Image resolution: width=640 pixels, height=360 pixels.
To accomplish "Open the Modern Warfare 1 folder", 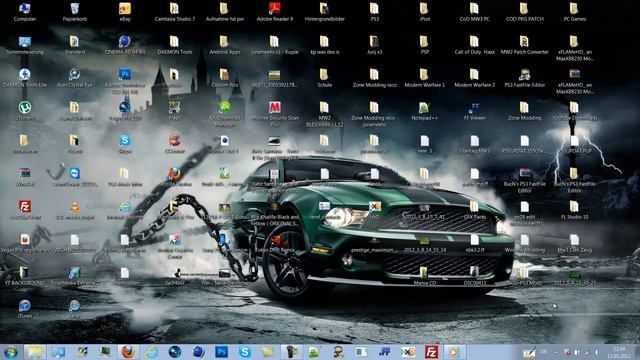I will pos(424,78).
